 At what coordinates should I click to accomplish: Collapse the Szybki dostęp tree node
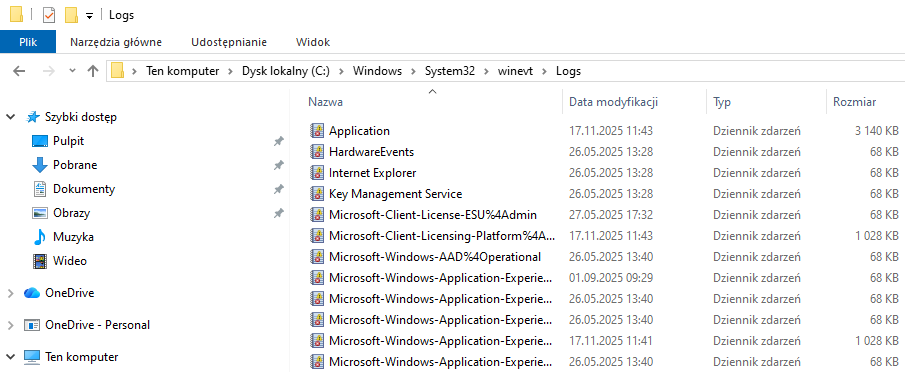point(10,117)
